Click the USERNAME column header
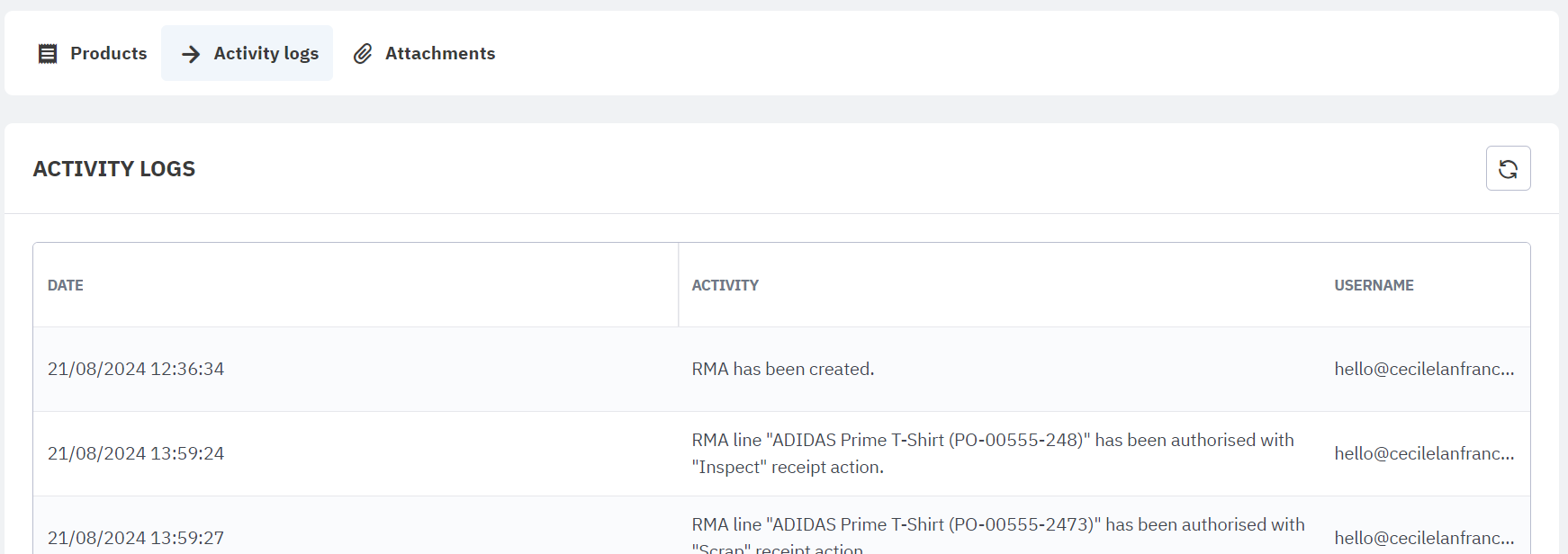 [x=1374, y=285]
